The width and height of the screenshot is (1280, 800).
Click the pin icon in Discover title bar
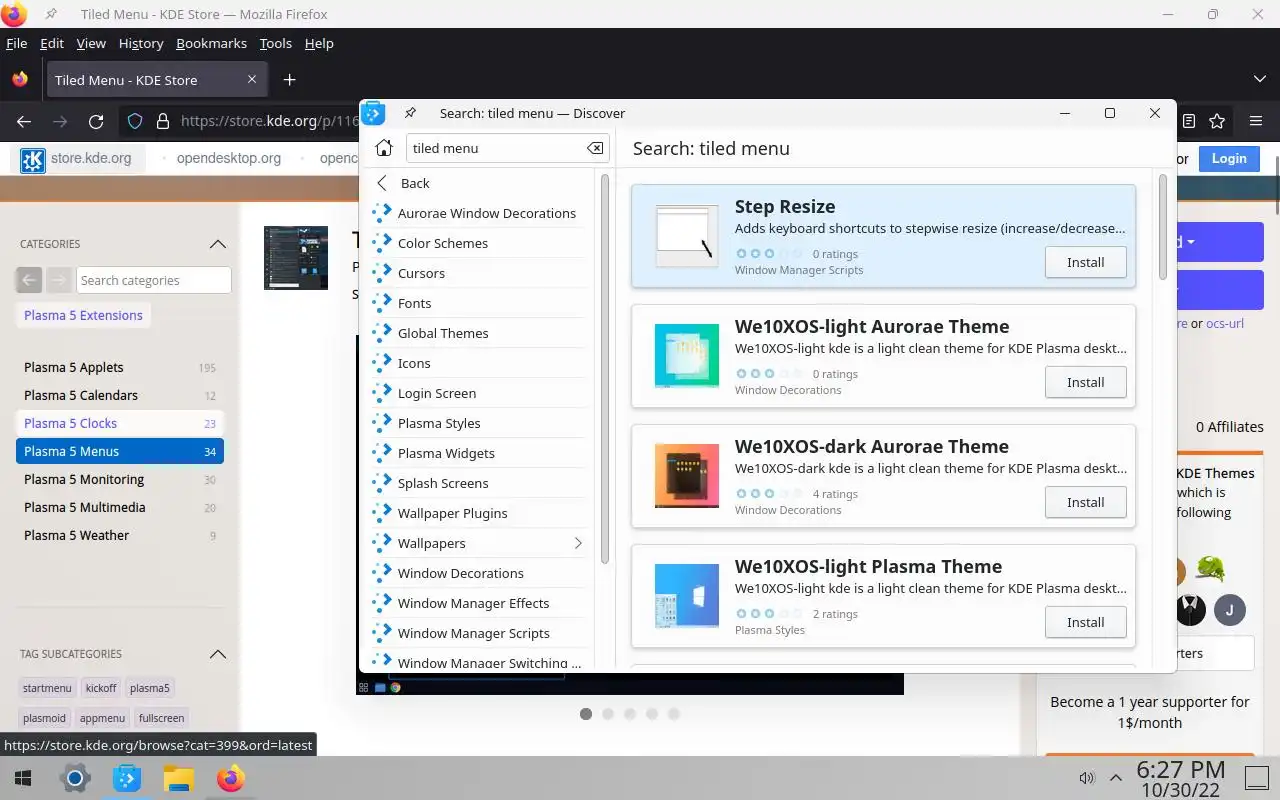click(x=410, y=113)
